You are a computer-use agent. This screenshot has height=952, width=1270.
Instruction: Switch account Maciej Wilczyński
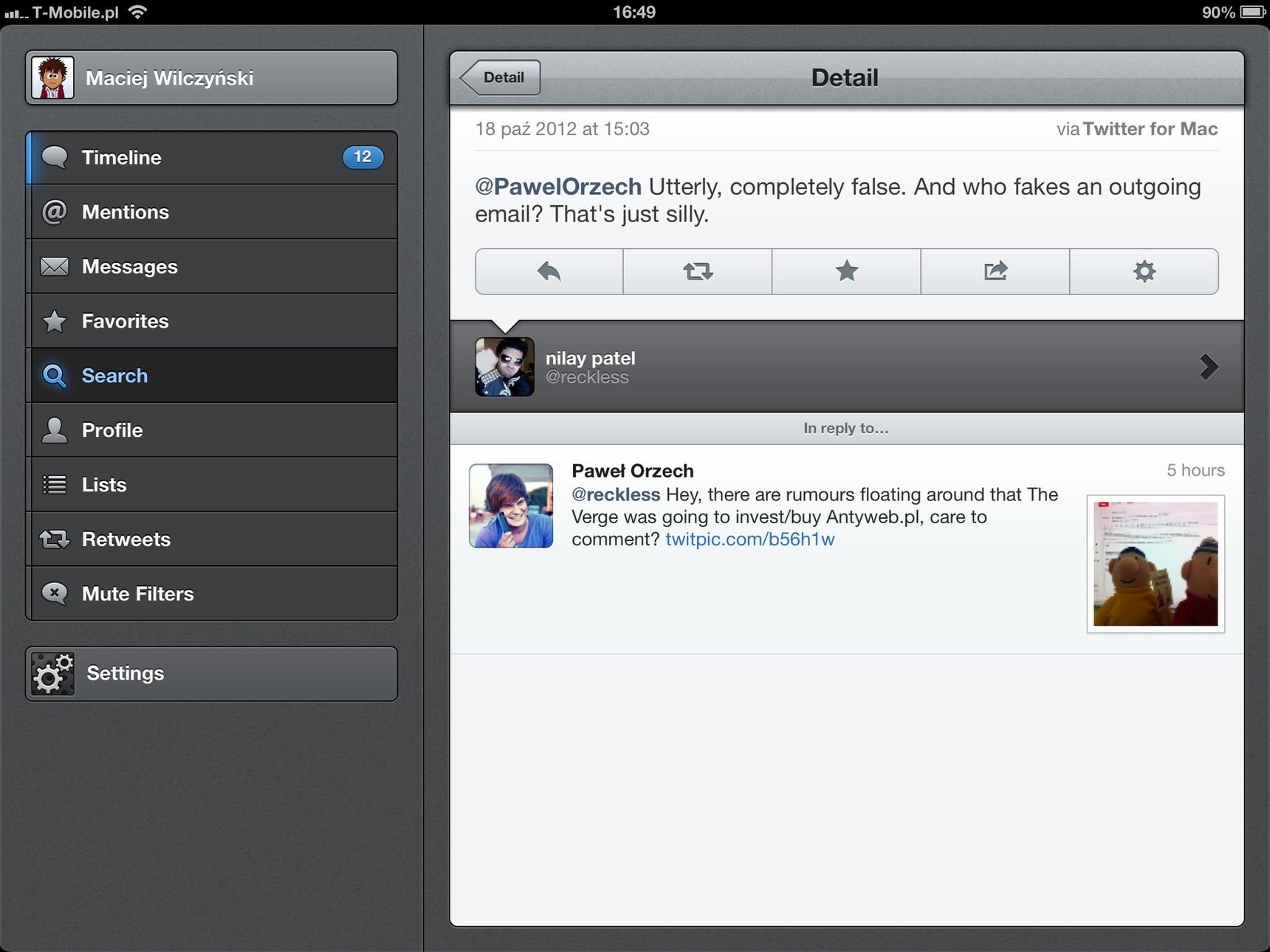(212, 77)
